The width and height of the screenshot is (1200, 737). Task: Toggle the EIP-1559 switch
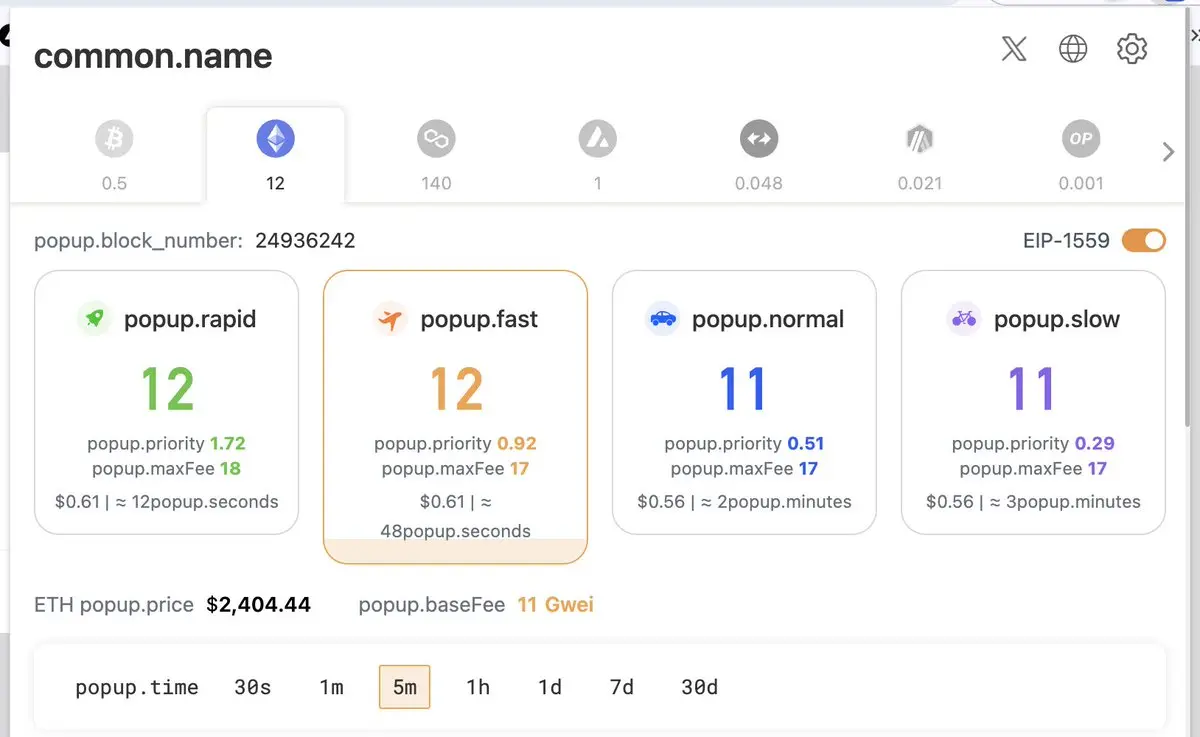click(x=1143, y=240)
